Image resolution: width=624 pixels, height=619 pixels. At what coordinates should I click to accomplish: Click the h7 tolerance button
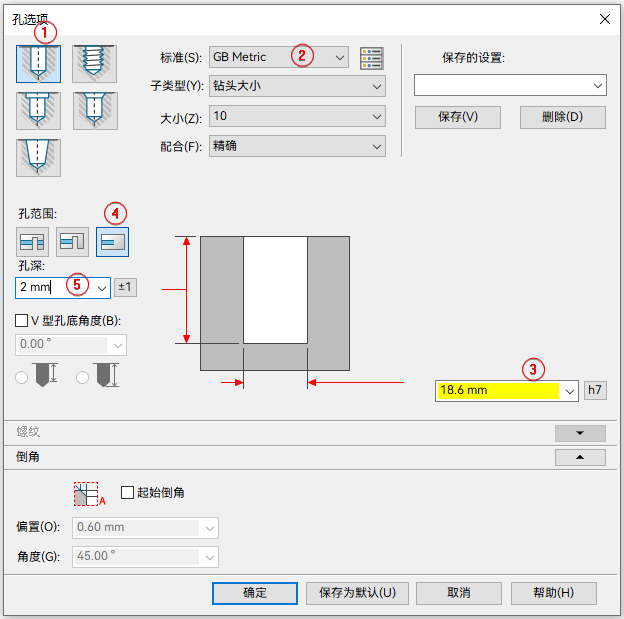(595, 390)
